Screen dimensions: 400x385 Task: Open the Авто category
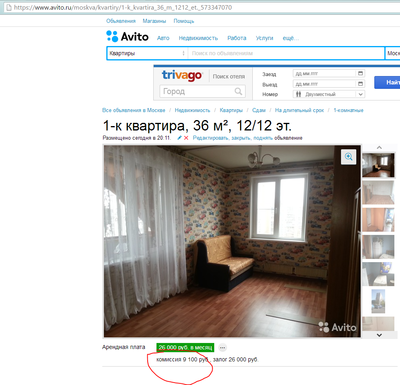coord(163,38)
